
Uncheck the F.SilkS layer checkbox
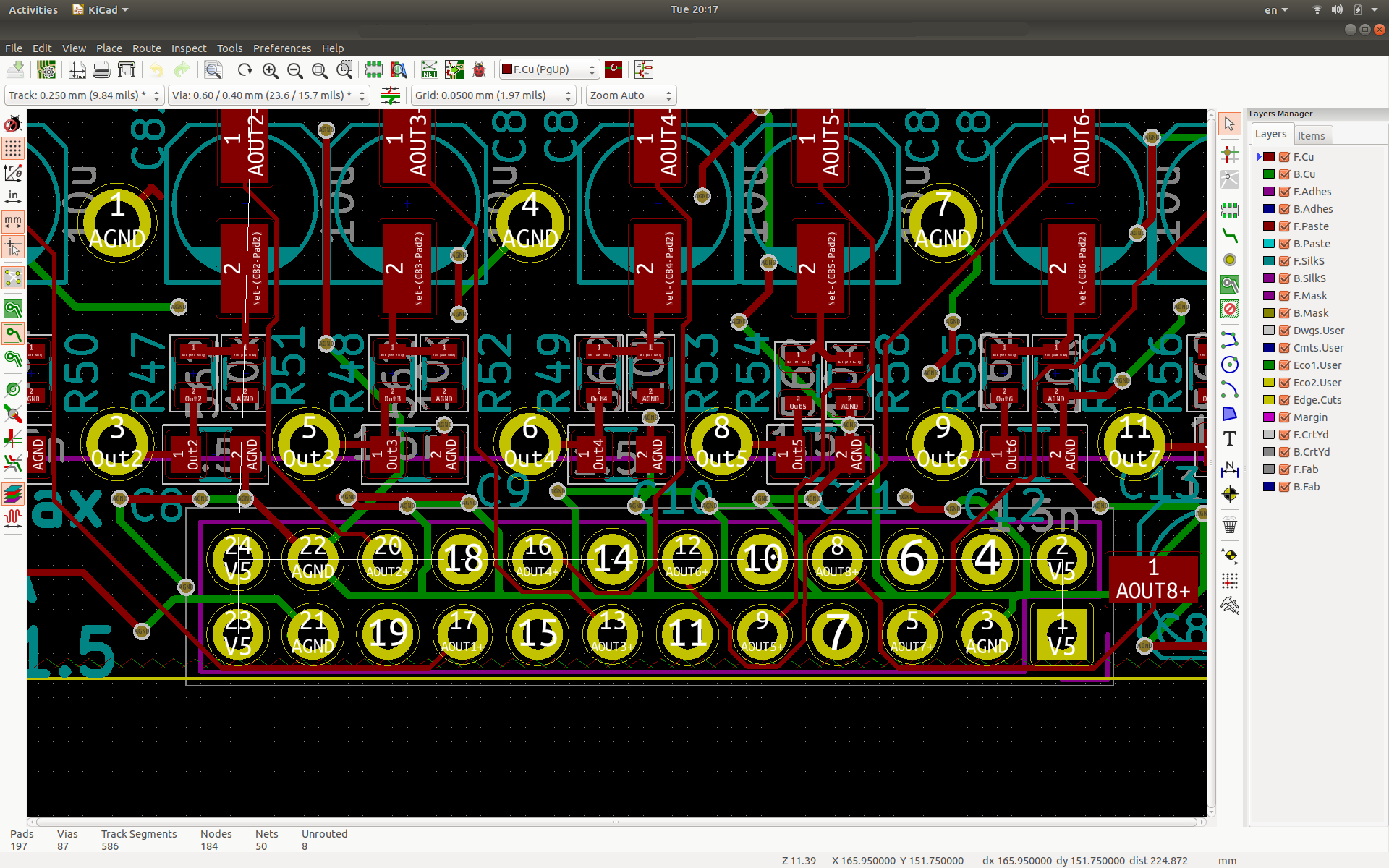(1284, 261)
